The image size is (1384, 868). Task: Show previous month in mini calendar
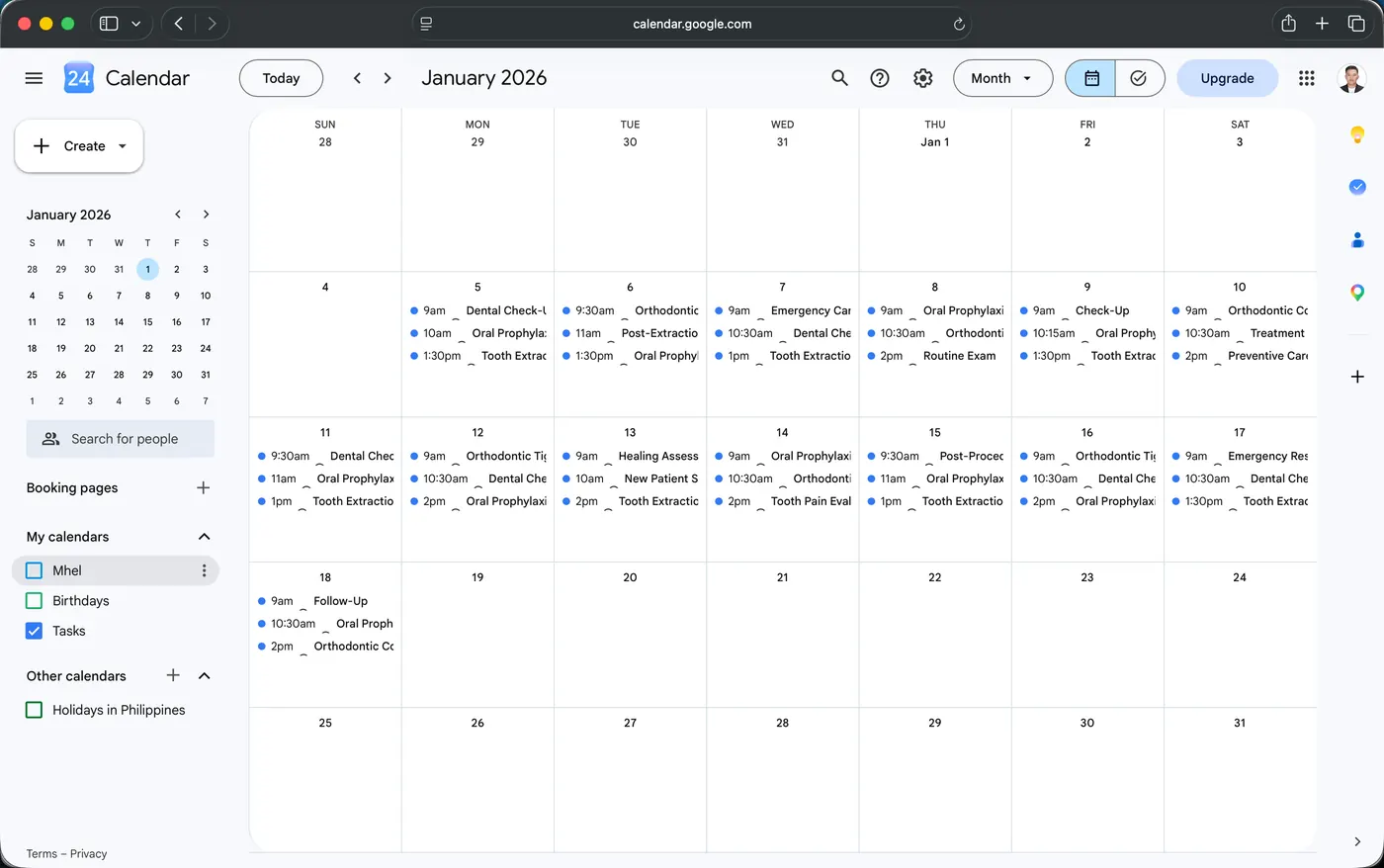click(178, 215)
